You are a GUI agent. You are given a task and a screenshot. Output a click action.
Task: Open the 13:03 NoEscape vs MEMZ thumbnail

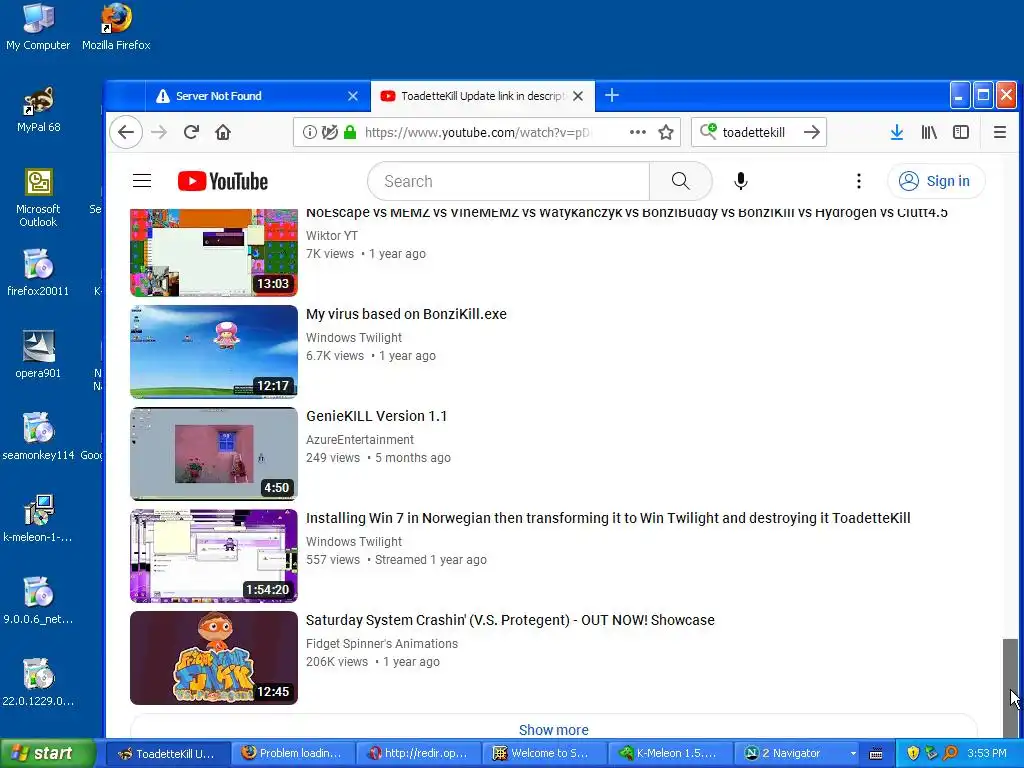(x=214, y=253)
